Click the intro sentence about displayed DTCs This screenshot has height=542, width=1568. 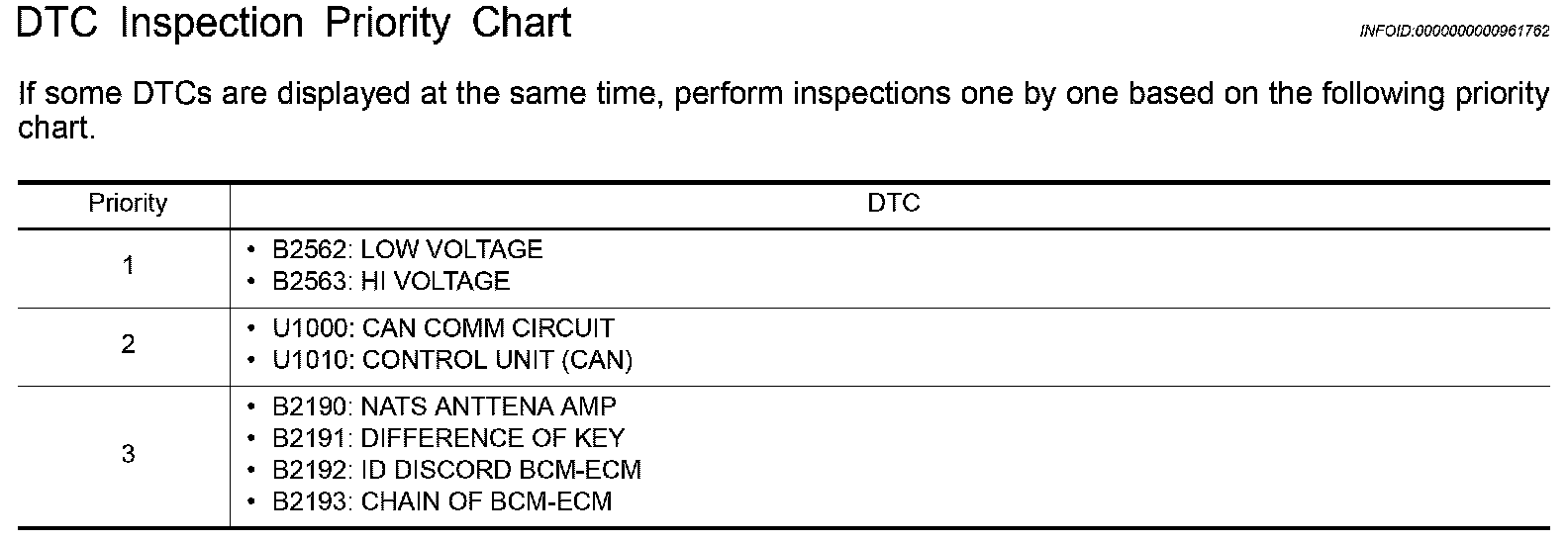[x=784, y=111]
